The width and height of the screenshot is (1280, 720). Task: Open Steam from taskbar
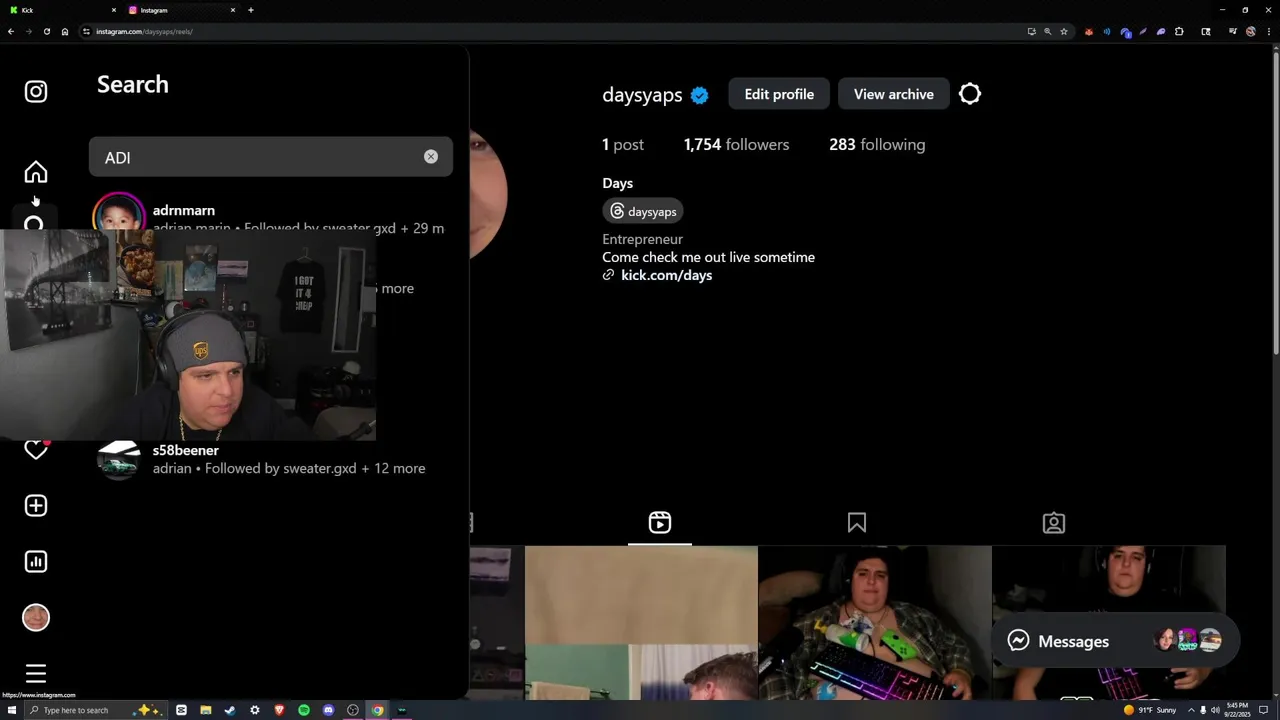[x=230, y=710]
